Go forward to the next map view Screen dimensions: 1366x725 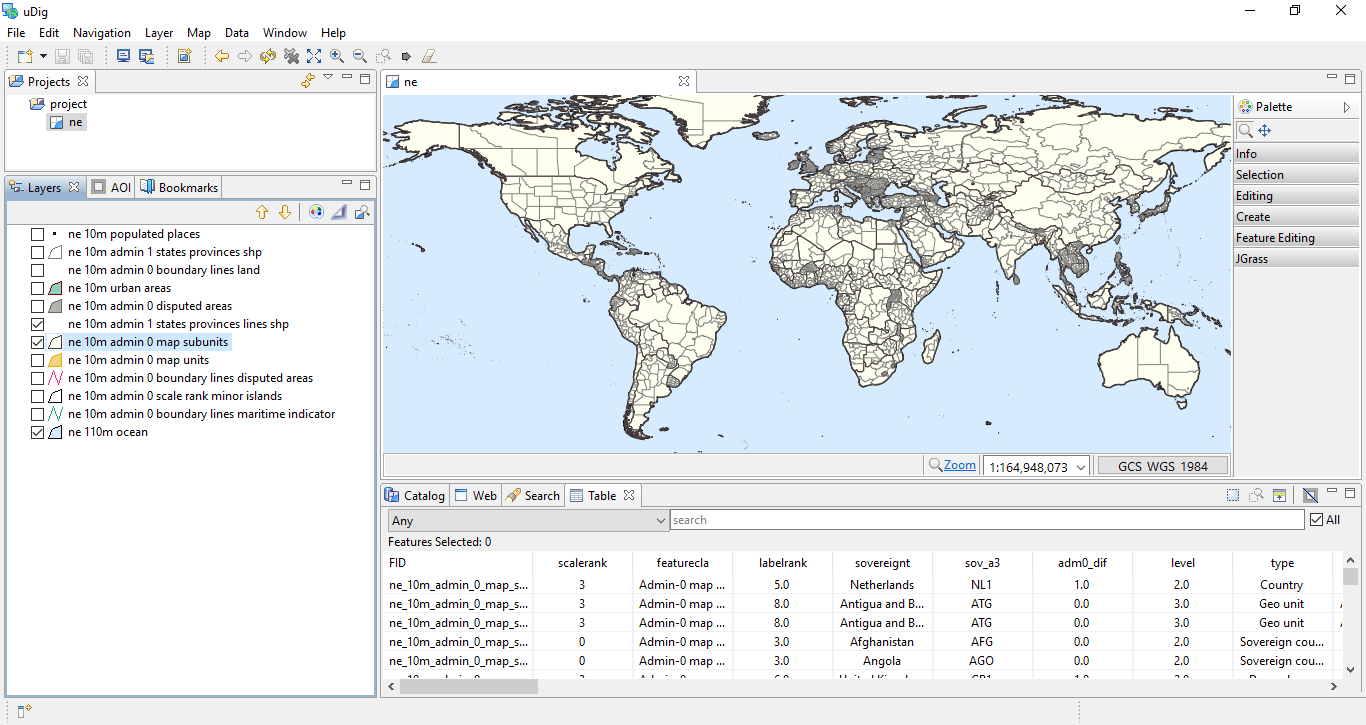tap(245, 56)
